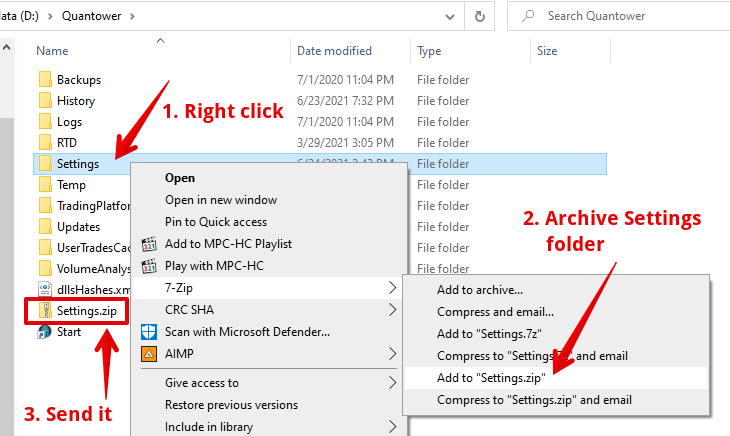Click the Settings.zip archive icon
Screen dimensions: 730x436
44,311
